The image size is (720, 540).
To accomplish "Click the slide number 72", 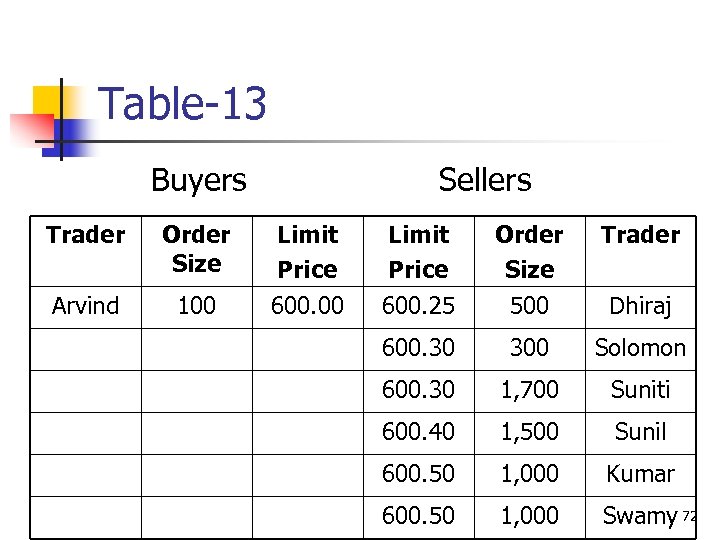I will [x=688, y=516].
